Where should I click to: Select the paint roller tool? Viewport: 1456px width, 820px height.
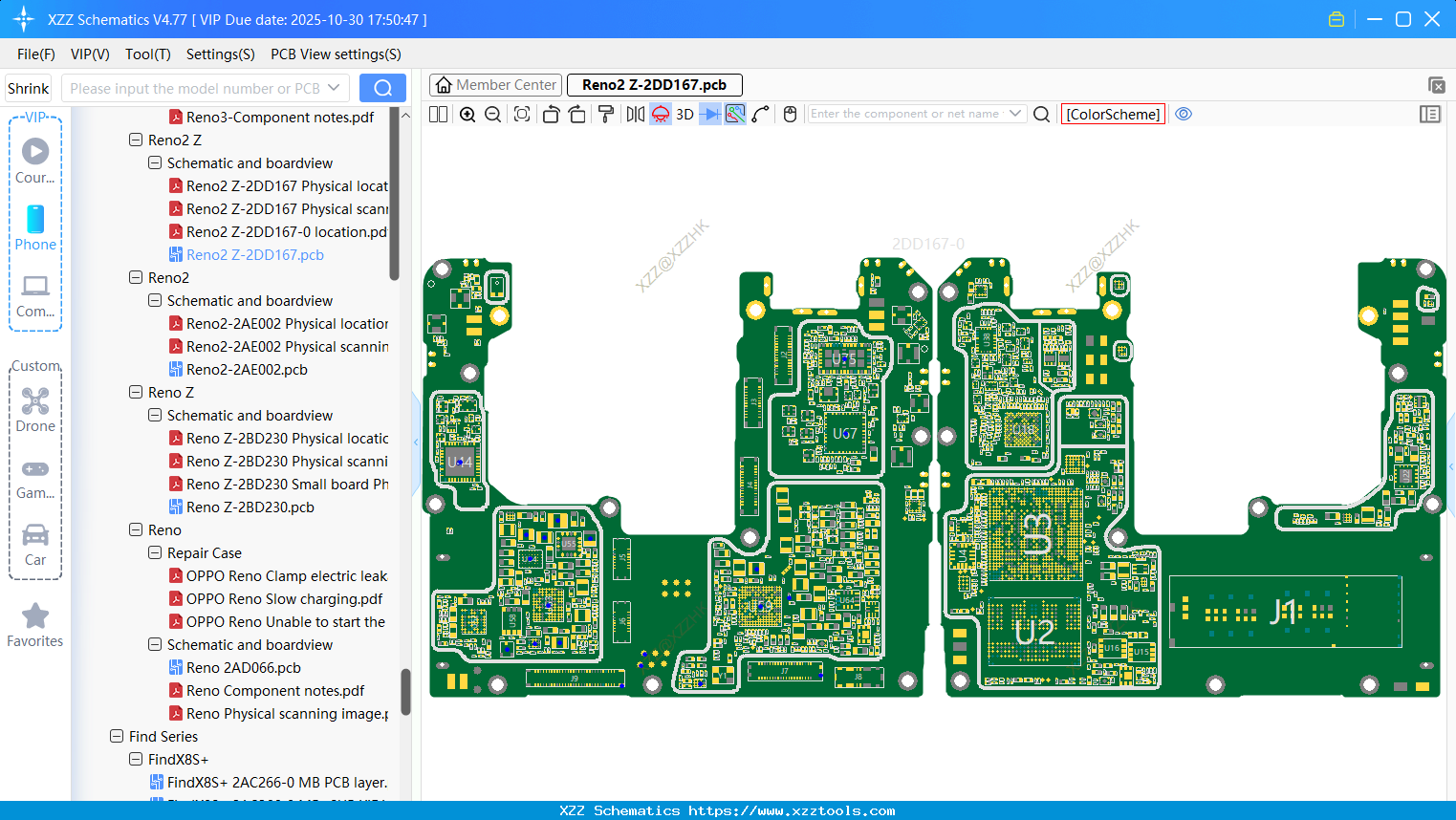click(x=606, y=114)
